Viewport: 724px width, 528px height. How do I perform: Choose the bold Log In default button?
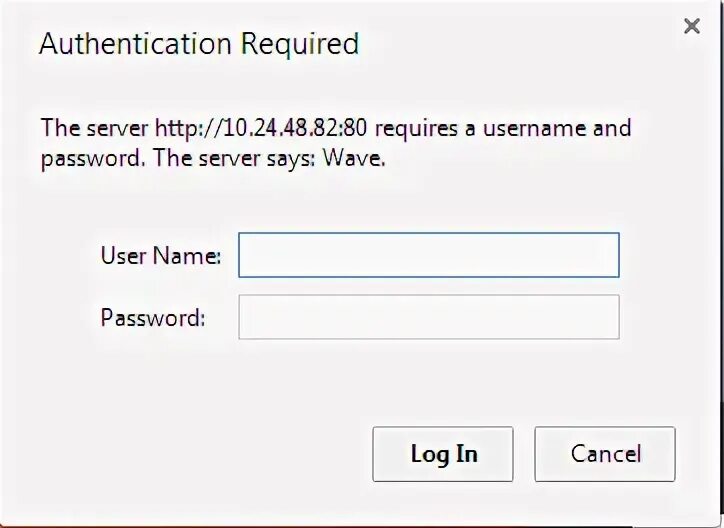tap(443, 454)
